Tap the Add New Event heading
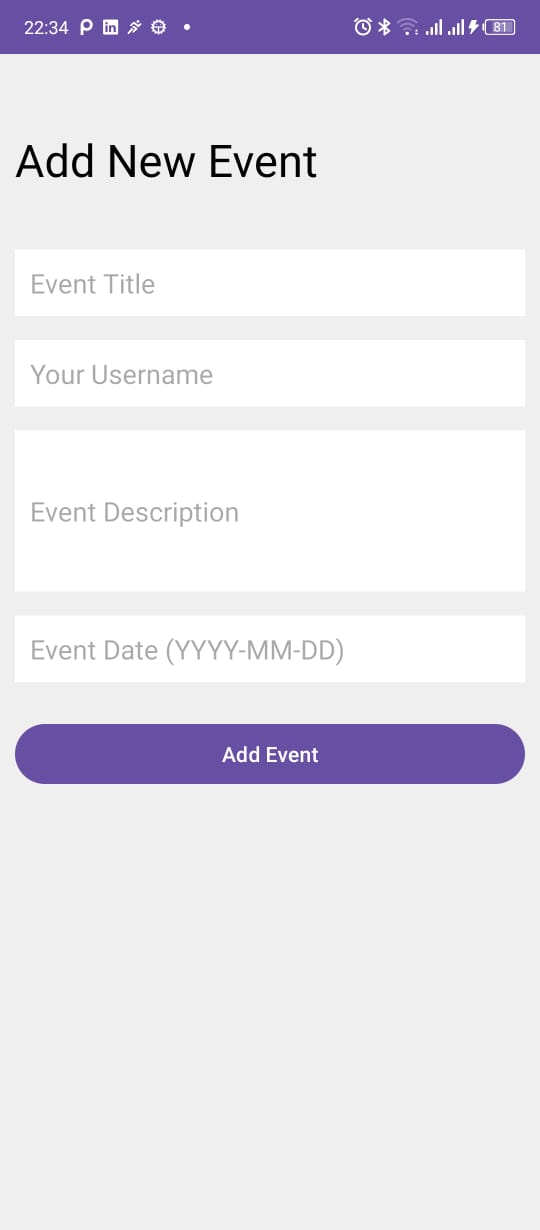The height and width of the screenshot is (1230, 540). 166,162
